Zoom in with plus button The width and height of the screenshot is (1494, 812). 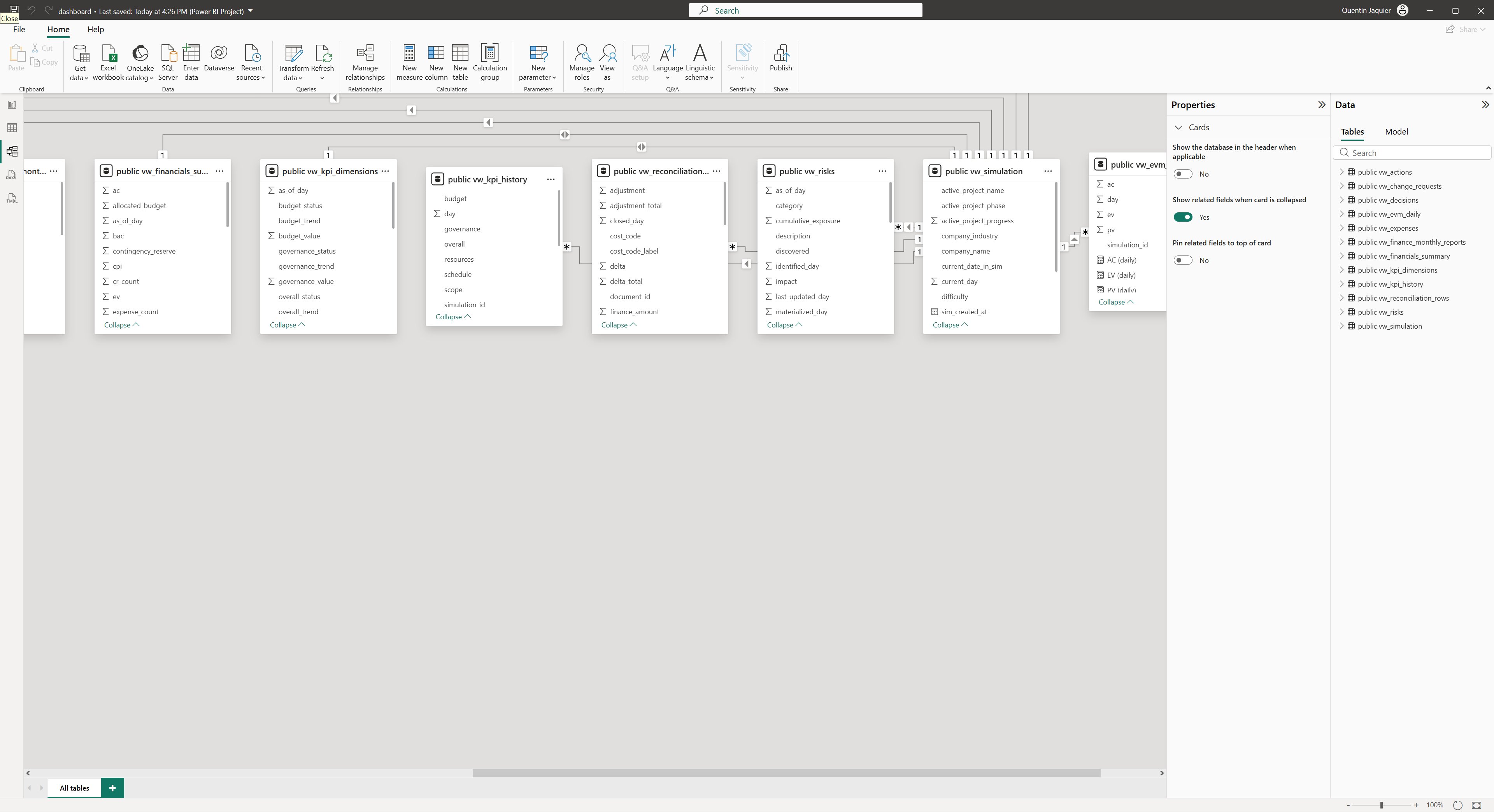coord(1416,805)
